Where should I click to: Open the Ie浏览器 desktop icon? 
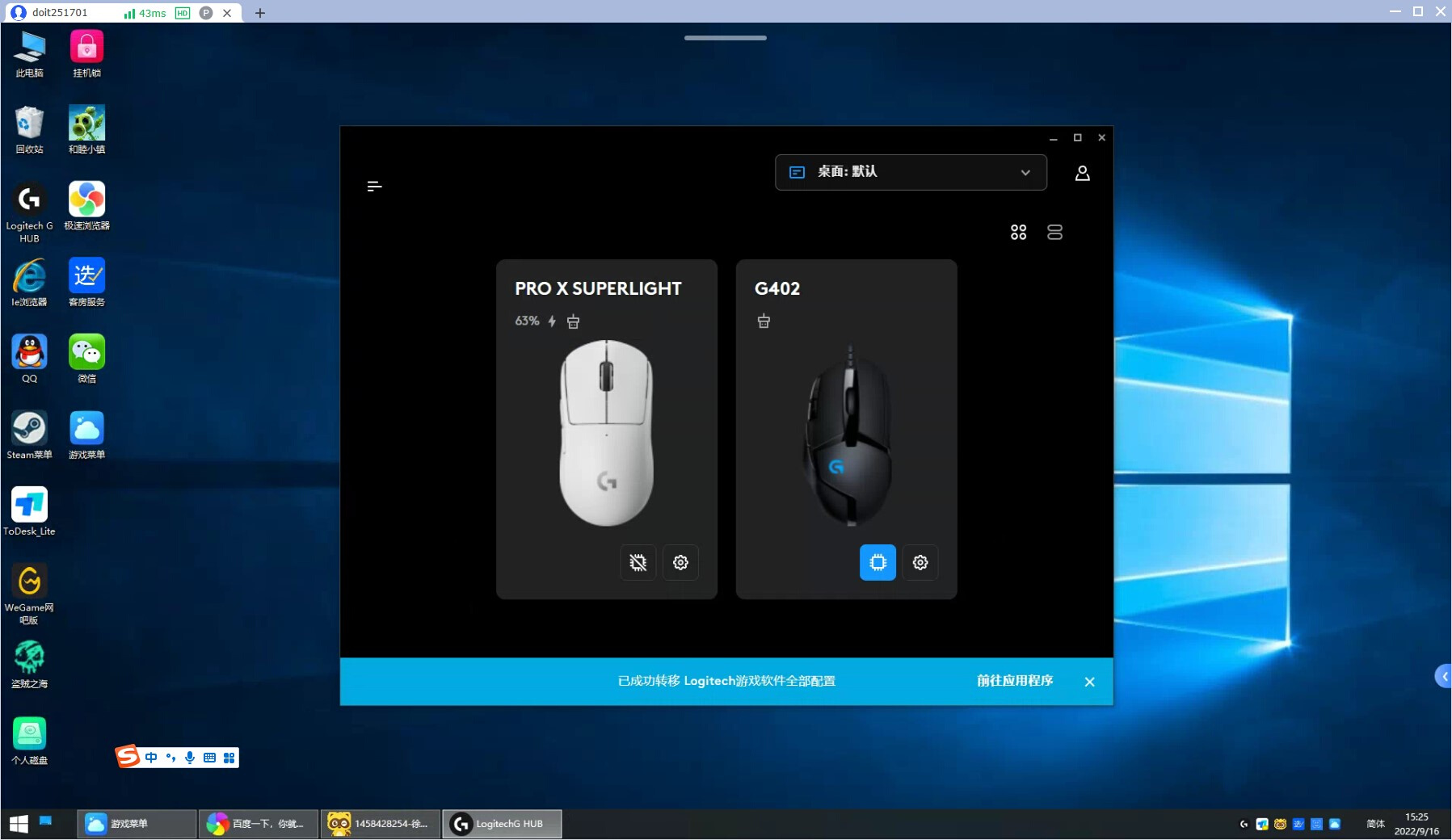[x=29, y=282]
